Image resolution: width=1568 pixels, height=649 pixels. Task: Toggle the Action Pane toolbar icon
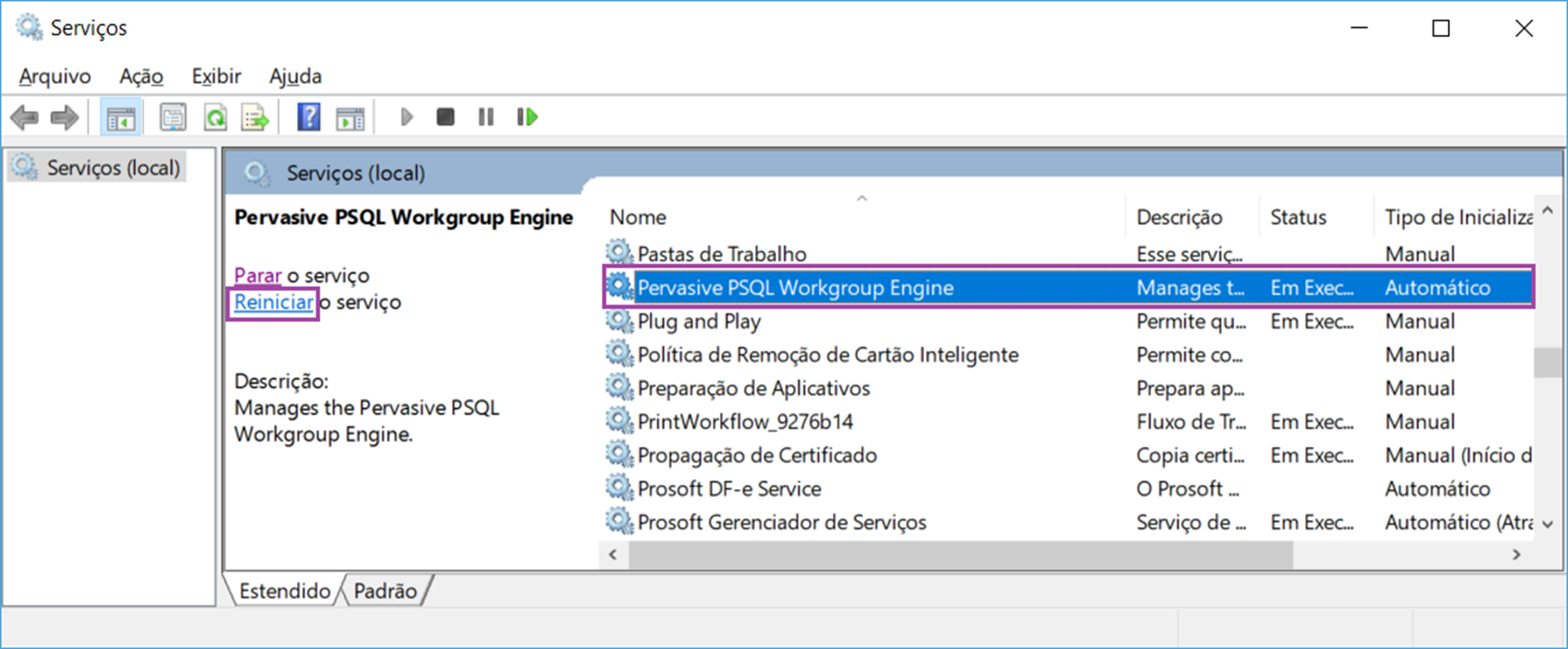[350, 117]
